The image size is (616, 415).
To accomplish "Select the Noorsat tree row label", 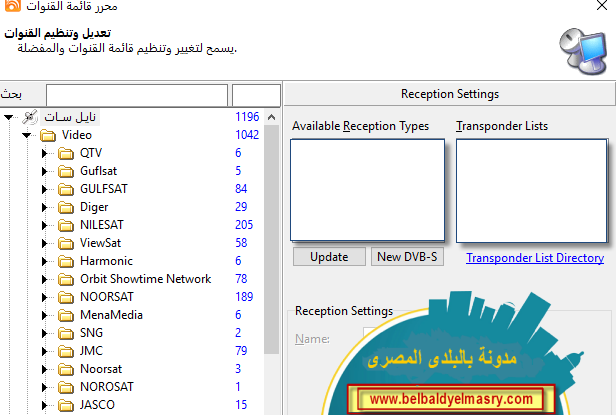I will [x=101, y=369].
